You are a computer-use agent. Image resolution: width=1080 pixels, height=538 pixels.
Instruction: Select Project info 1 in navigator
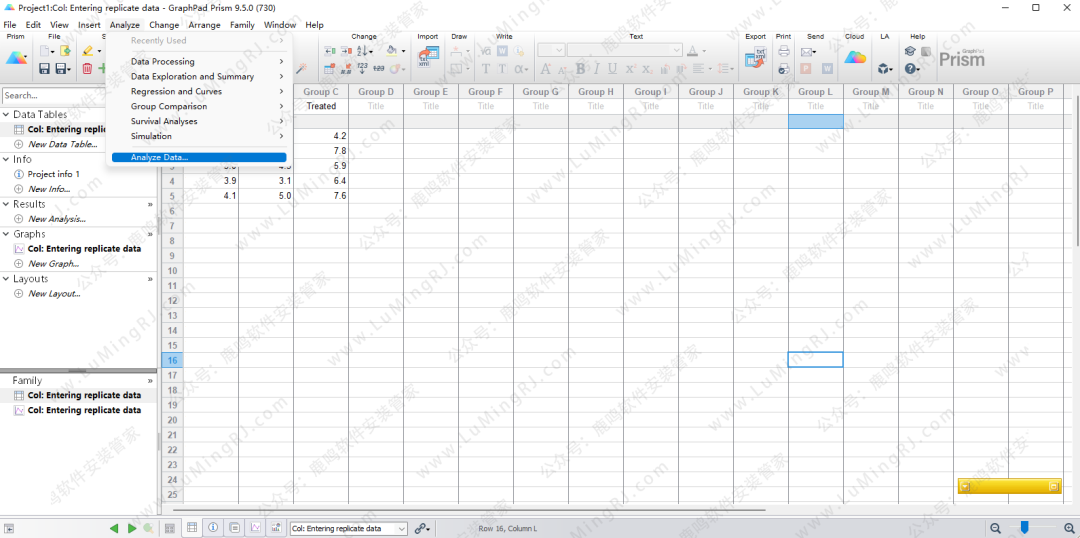click(x=53, y=174)
